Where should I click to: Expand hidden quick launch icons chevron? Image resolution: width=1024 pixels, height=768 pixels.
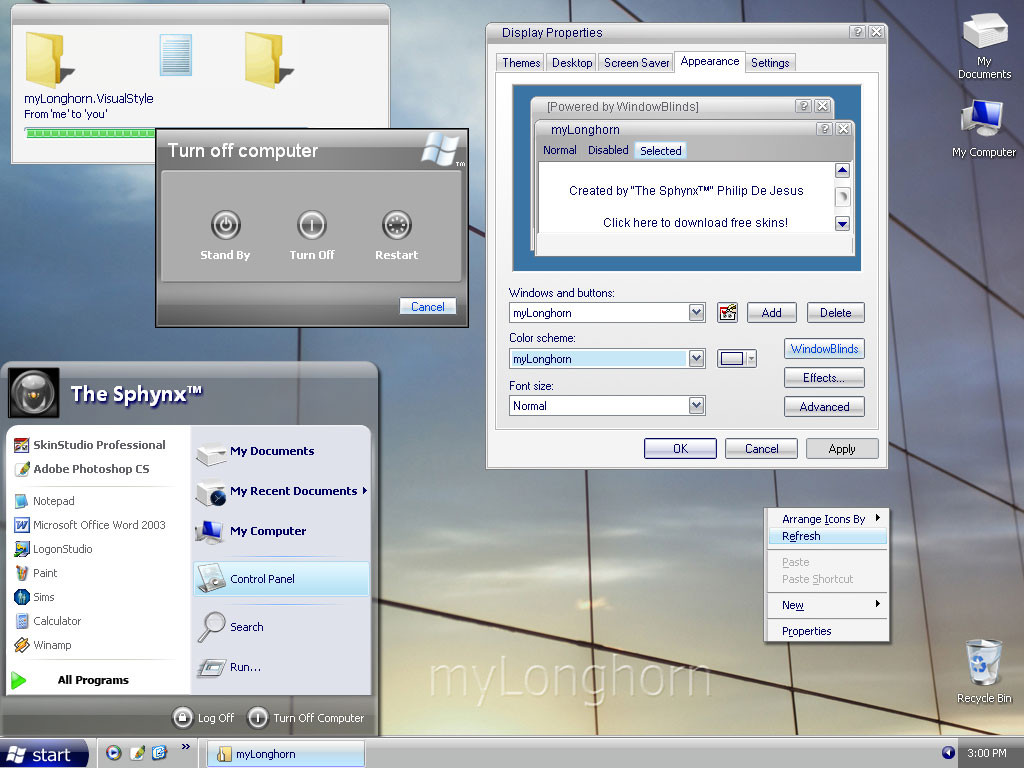coord(185,746)
